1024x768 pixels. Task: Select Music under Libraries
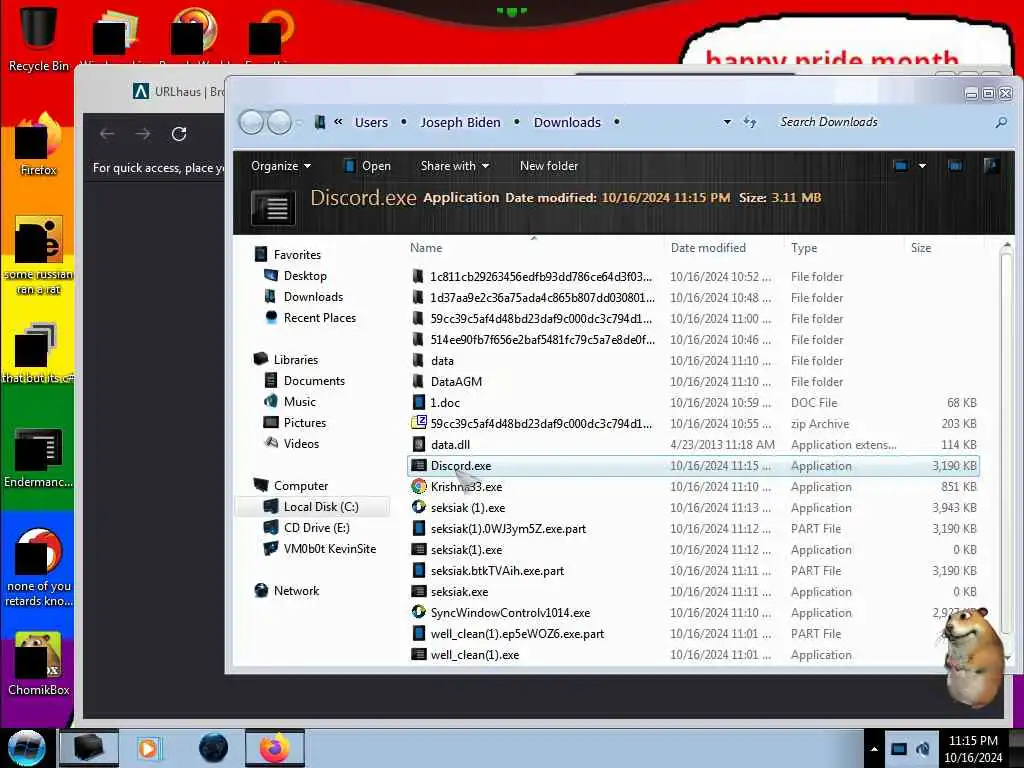(x=300, y=402)
